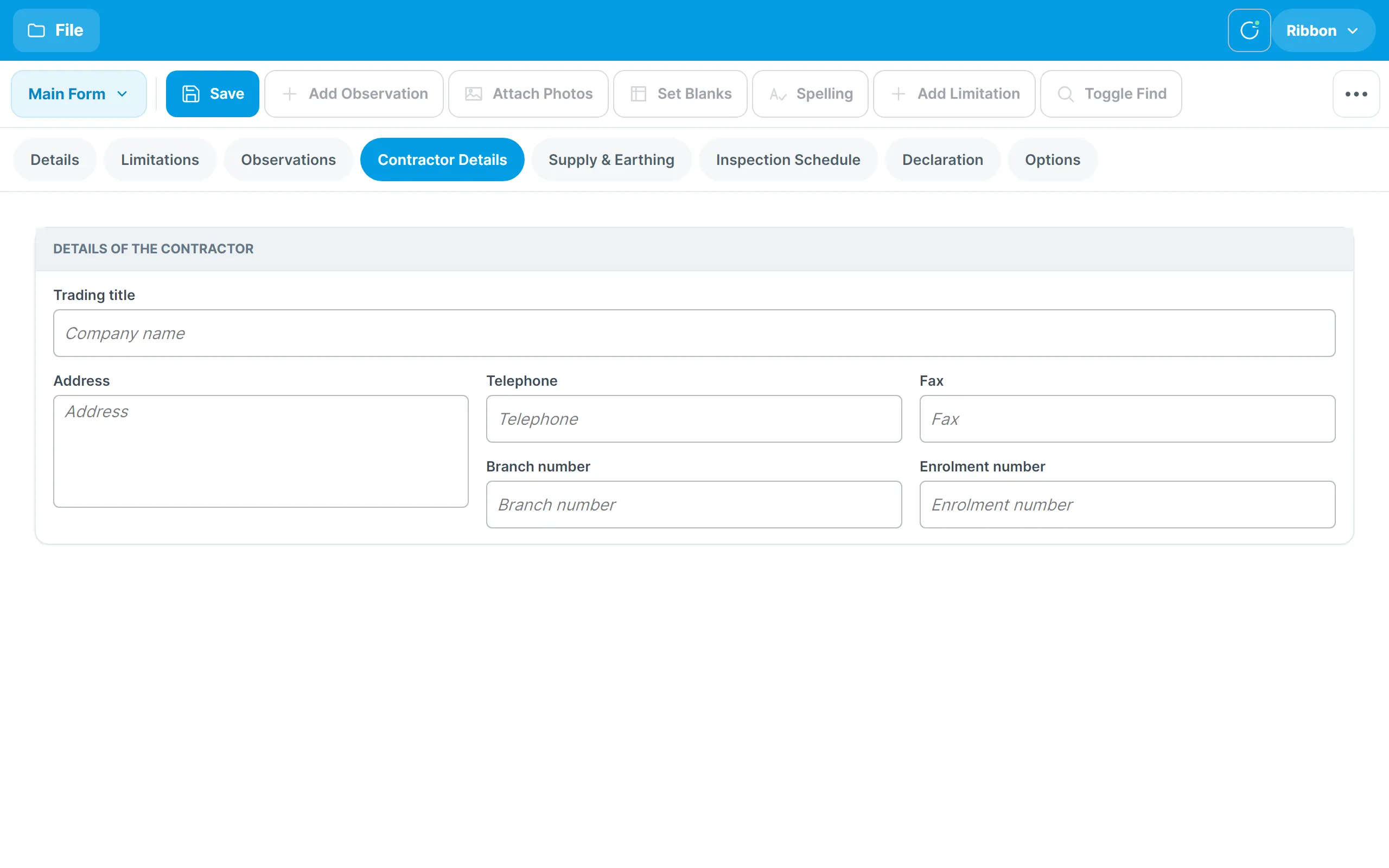Viewport: 1389px width, 868px height.
Task: Click the floppy disk Save icon
Action: (x=190, y=93)
